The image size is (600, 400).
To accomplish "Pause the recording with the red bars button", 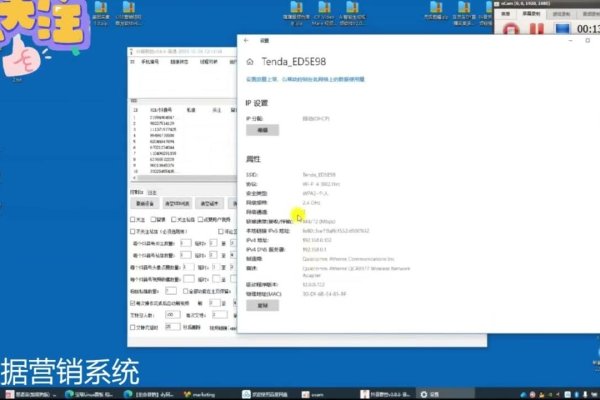I will tap(536, 28).
